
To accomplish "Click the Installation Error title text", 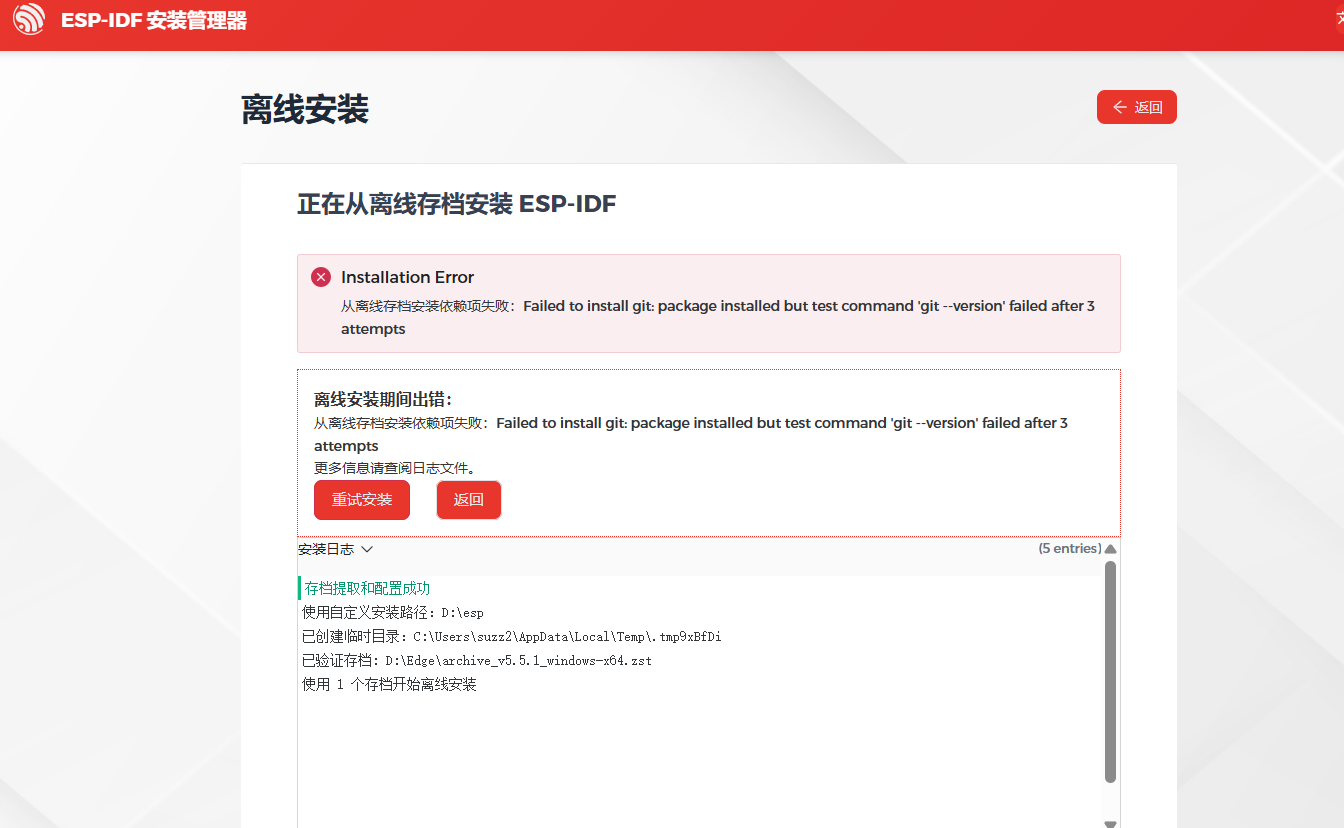I will (x=408, y=277).
